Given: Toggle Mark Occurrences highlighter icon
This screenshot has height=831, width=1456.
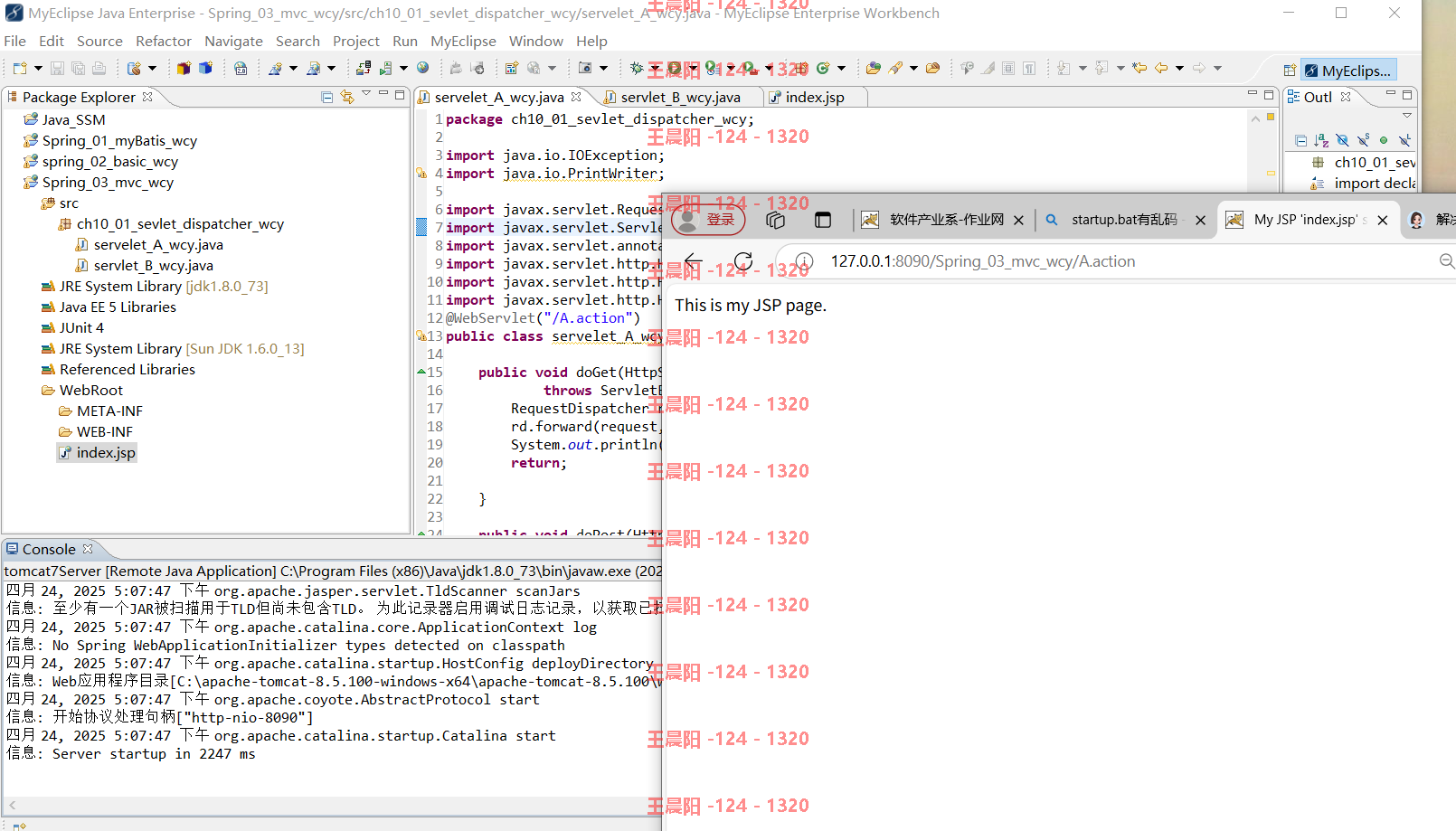Looking at the screenshot, I should [988, 68].
